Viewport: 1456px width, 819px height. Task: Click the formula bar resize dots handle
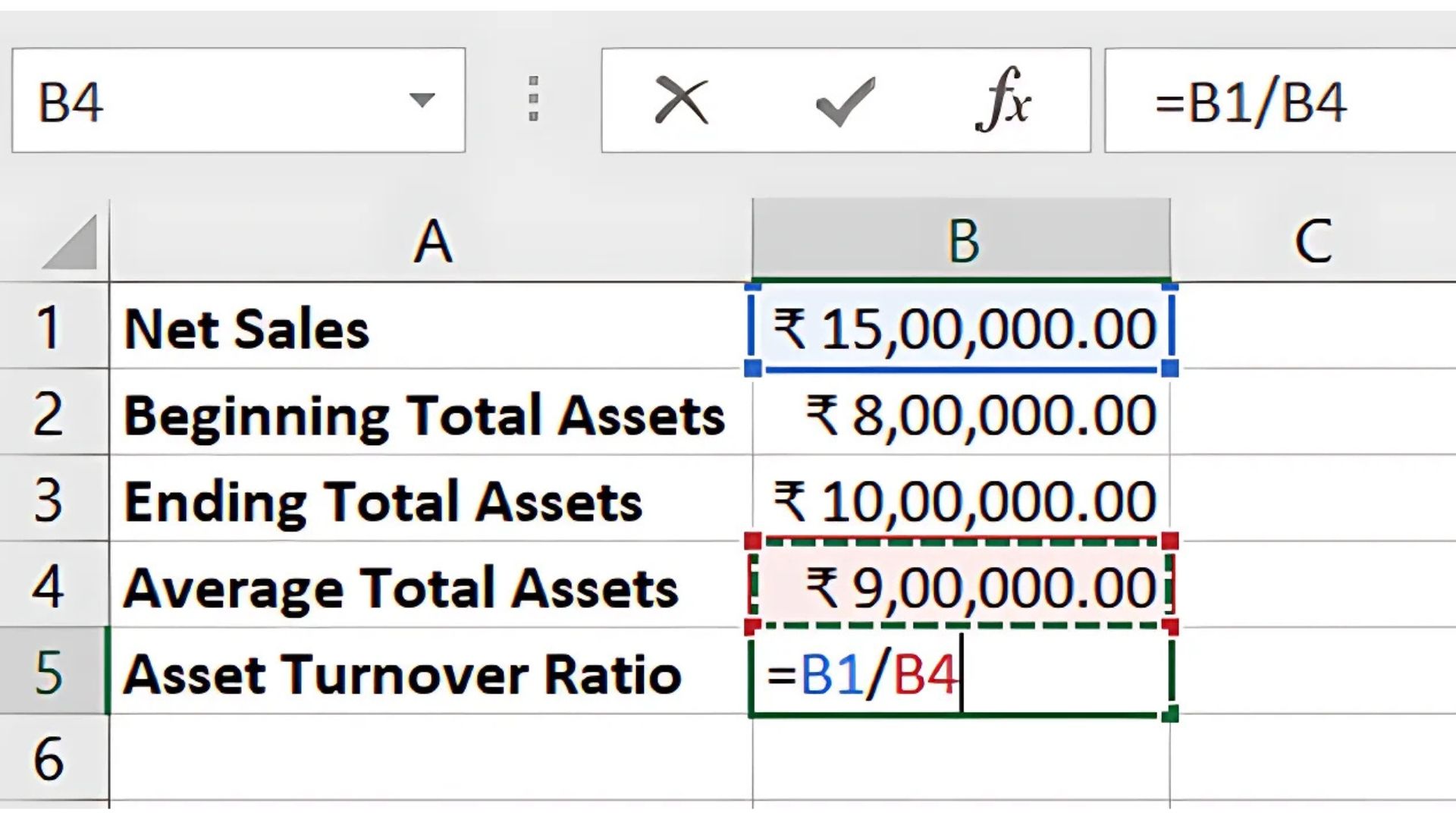pos(533,99)
